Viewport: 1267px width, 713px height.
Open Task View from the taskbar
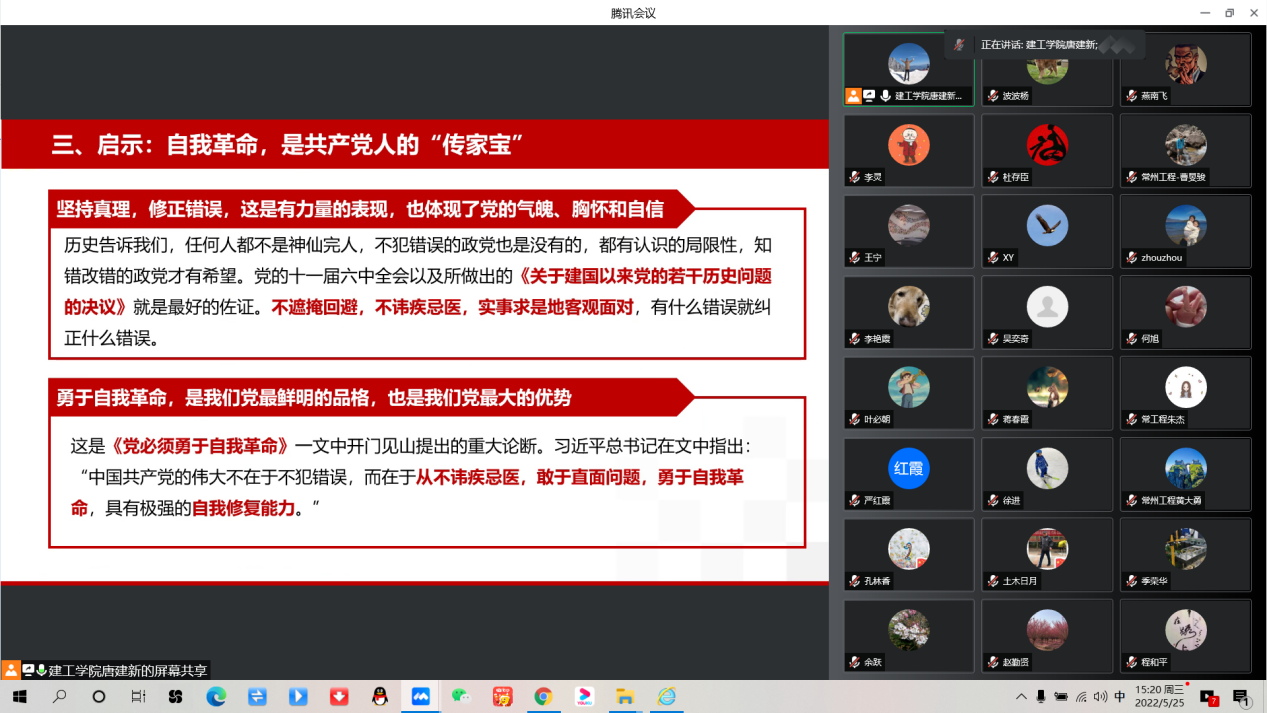pos(138,696)
